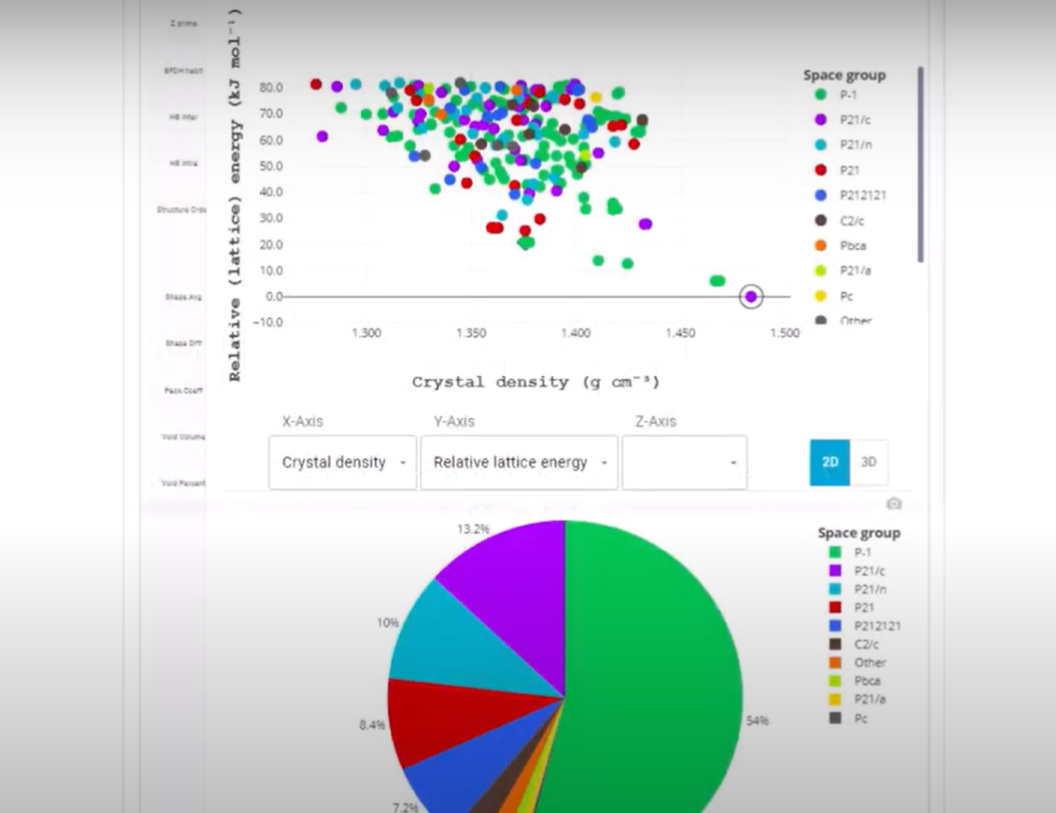The height and width of the screenshot is (813, 1056).
Task: Toggle P21/n in pie chart legend
Action: pyautogui.click(x=858, y=589)
